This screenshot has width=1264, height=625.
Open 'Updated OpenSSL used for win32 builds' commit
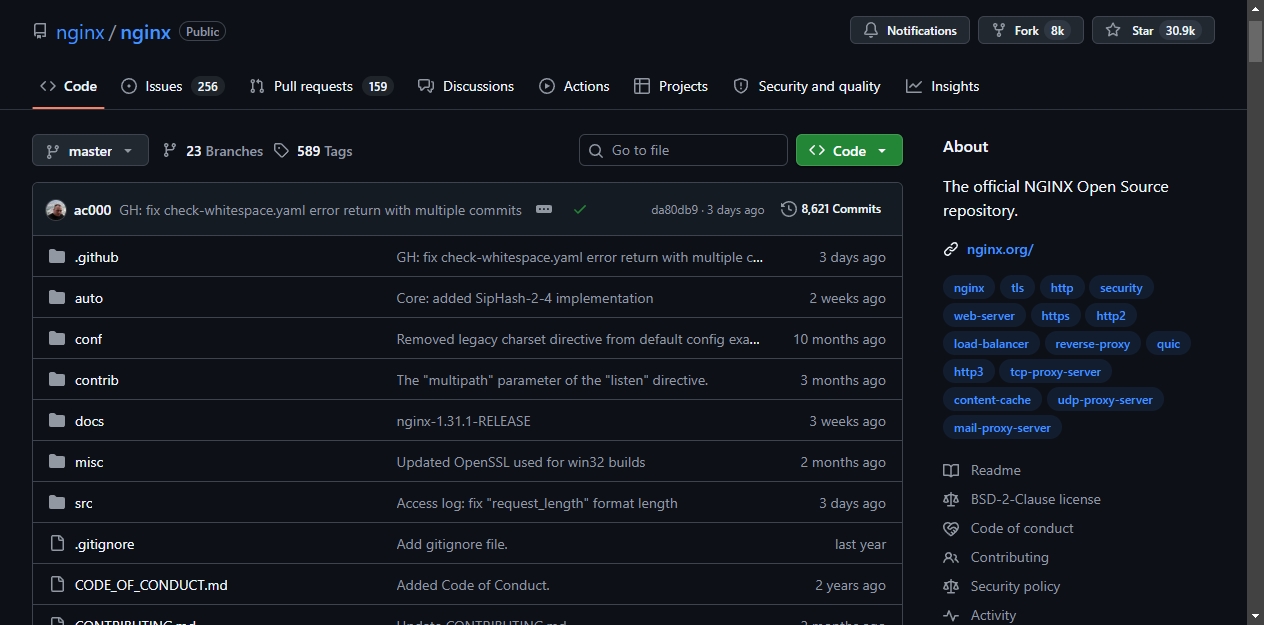[x=521, y=462]
